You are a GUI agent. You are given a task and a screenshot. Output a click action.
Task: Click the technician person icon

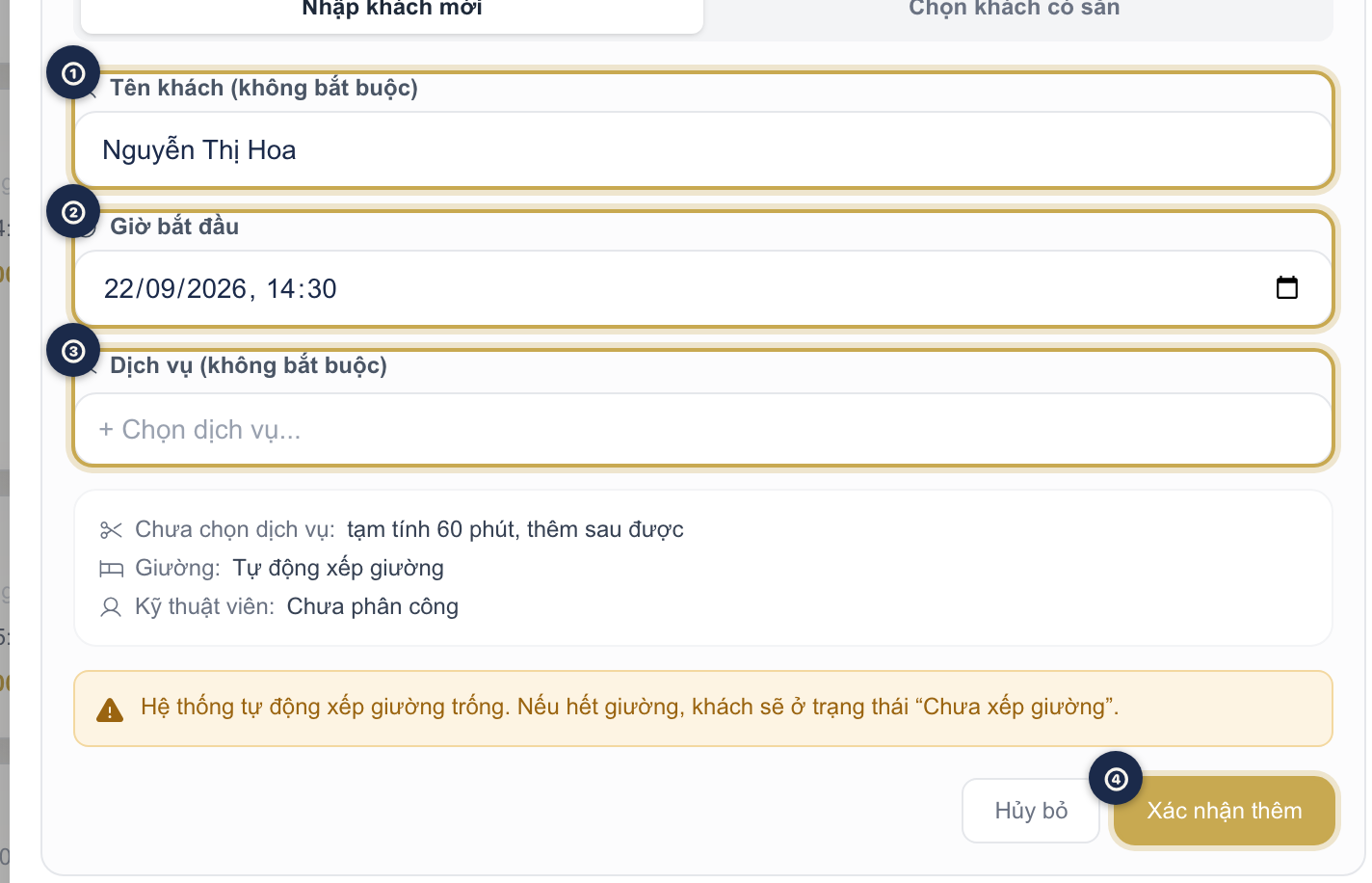(x=111, y=607)
